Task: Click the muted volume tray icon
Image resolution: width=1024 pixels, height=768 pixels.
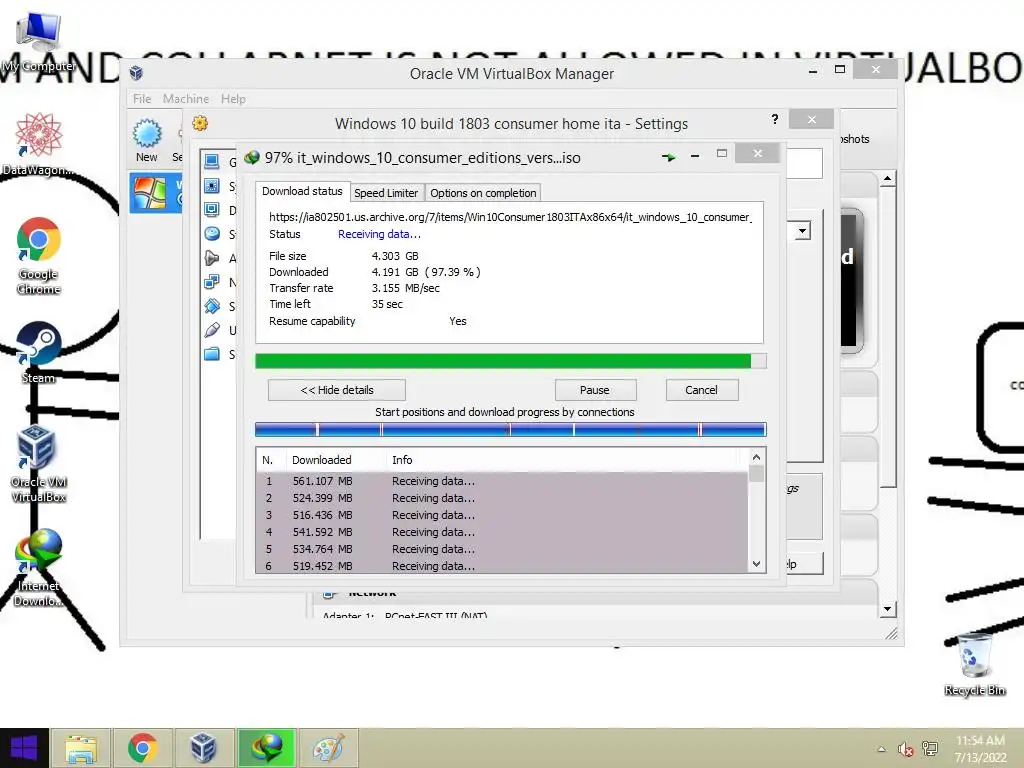Action: click(905, 749)
